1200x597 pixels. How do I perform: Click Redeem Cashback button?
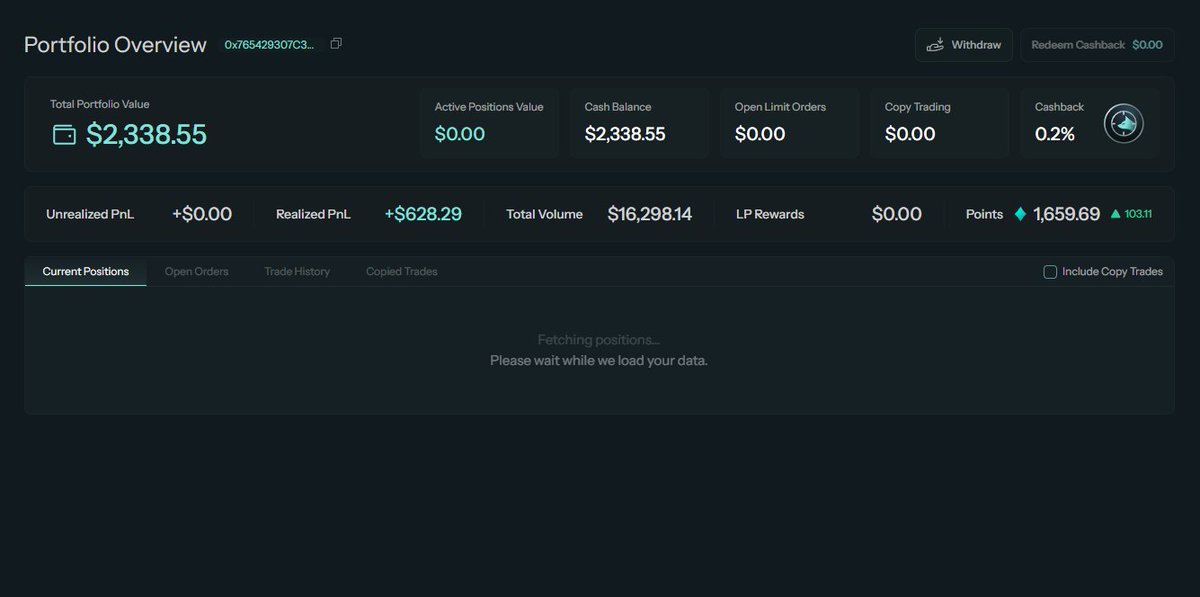pos(1096,45)
